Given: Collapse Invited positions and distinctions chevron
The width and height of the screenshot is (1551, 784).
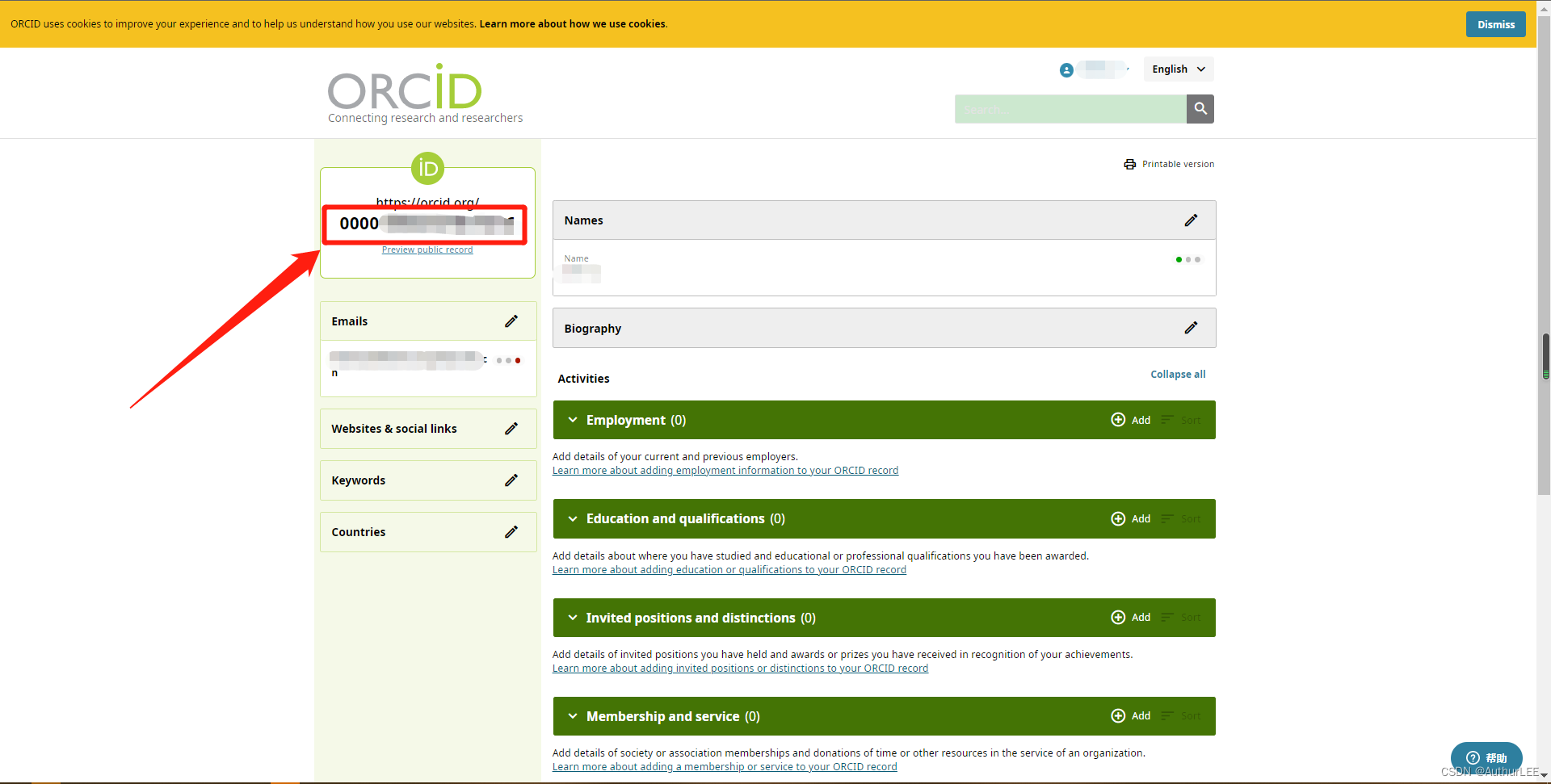Looking at the screenshot, I should coord(573,618).
